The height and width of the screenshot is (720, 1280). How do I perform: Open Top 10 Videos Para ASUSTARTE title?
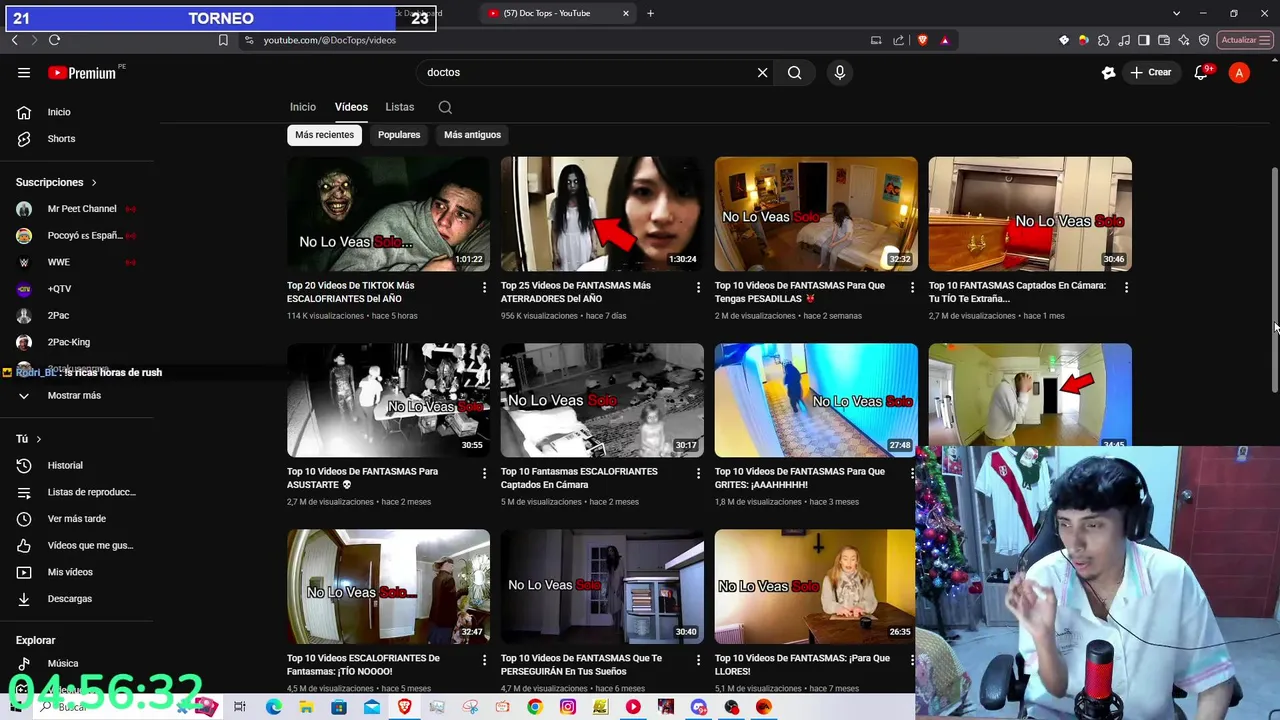tap(362, 478)
